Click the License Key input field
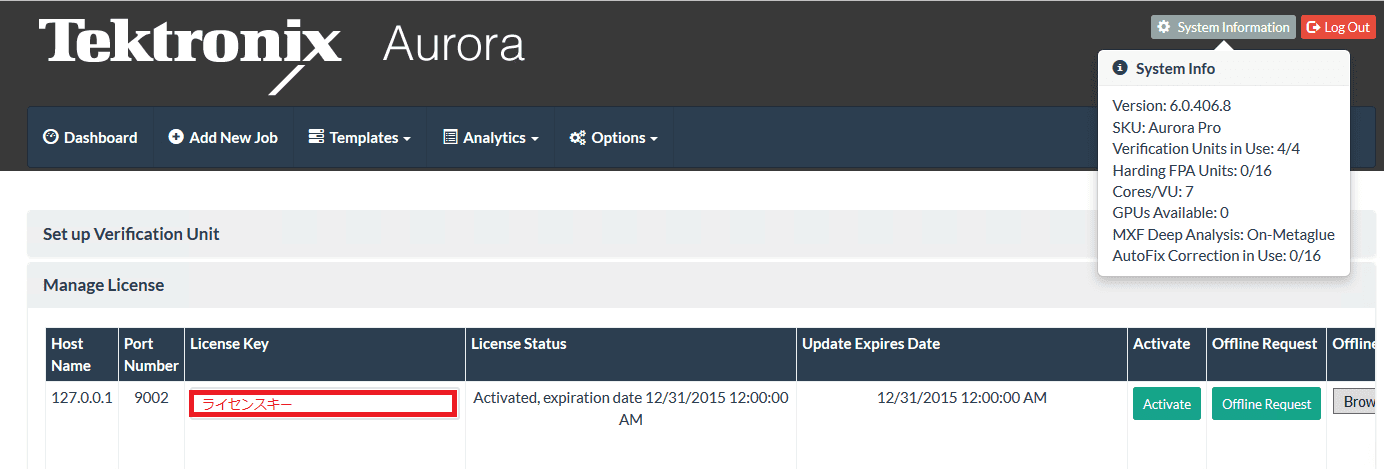The width and height of the screenshot is (1384, 469). point(324,403)
